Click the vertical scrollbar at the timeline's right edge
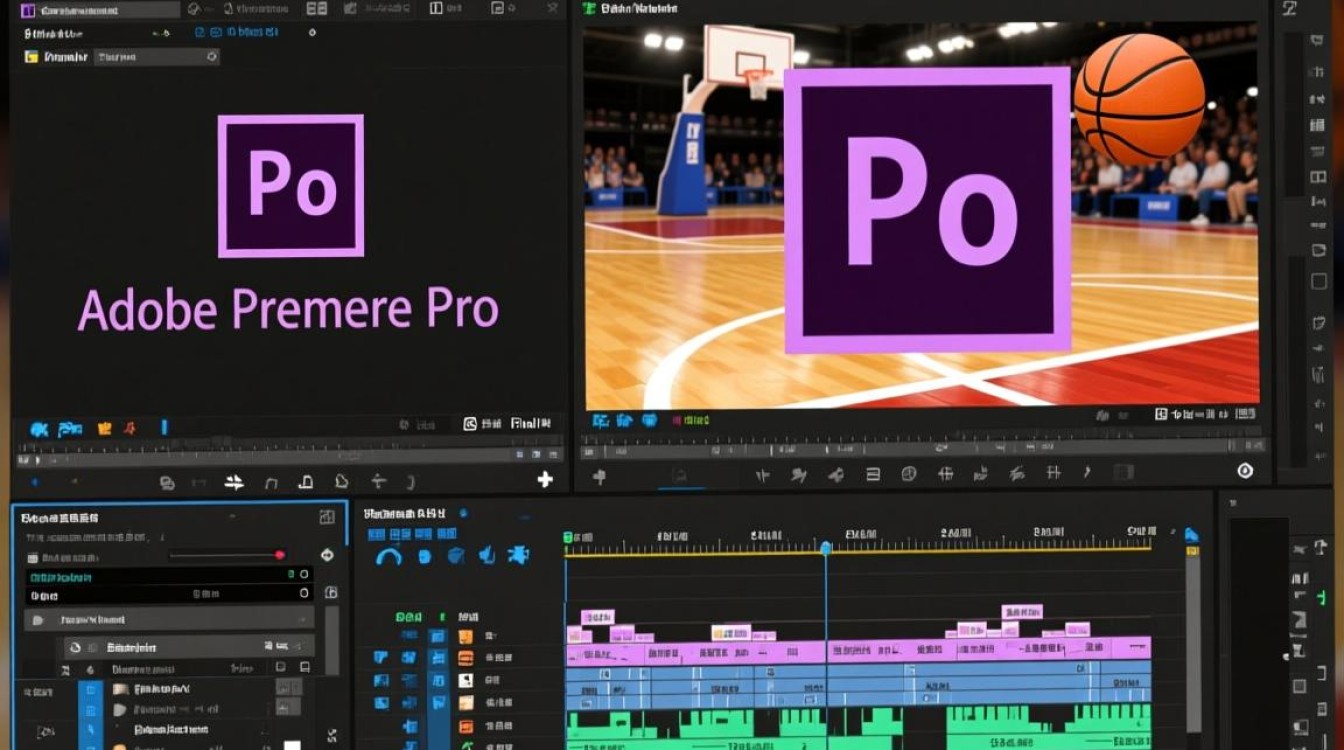The height and width of the screenshot is (750, 1344). point(1192,645)
